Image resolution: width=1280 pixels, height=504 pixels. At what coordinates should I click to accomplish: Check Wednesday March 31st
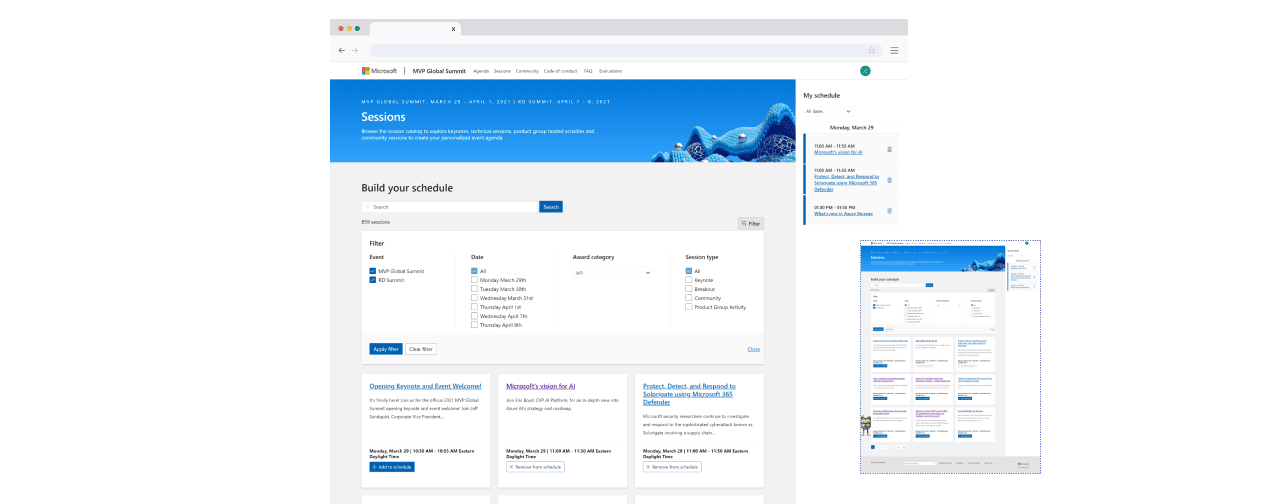click(x=475, y=298)
